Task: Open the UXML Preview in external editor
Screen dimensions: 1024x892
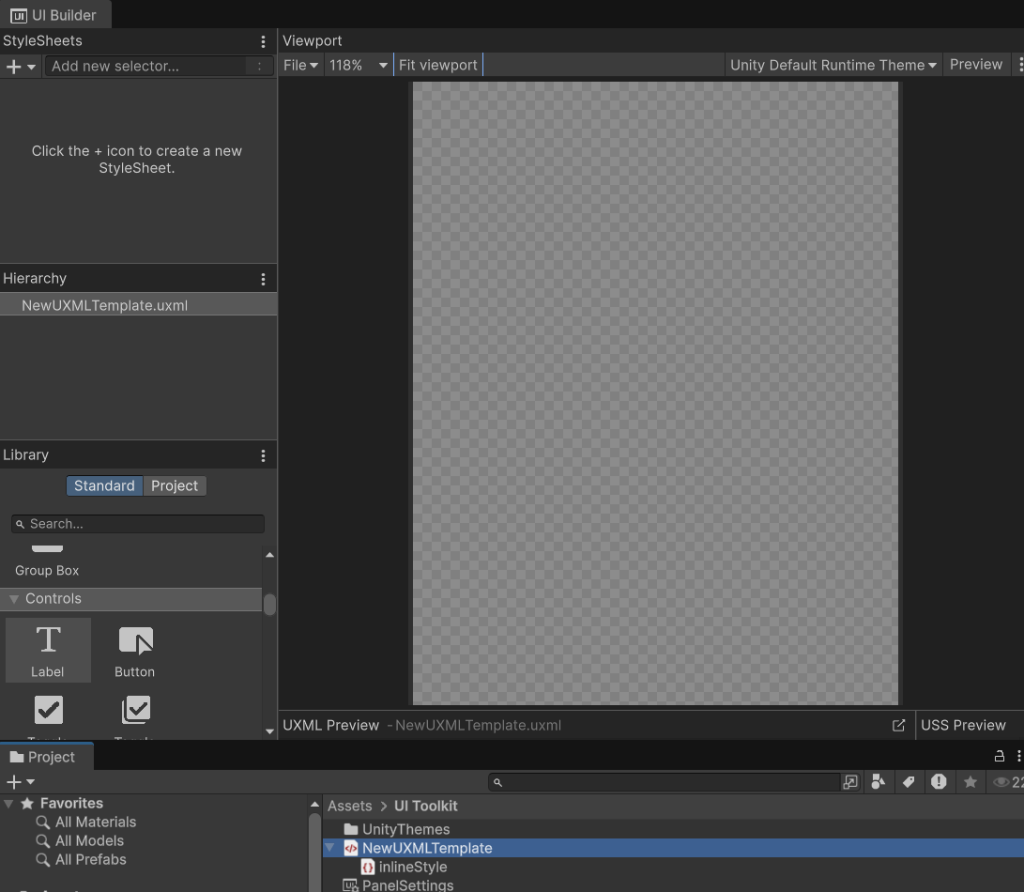Action: 898,725
